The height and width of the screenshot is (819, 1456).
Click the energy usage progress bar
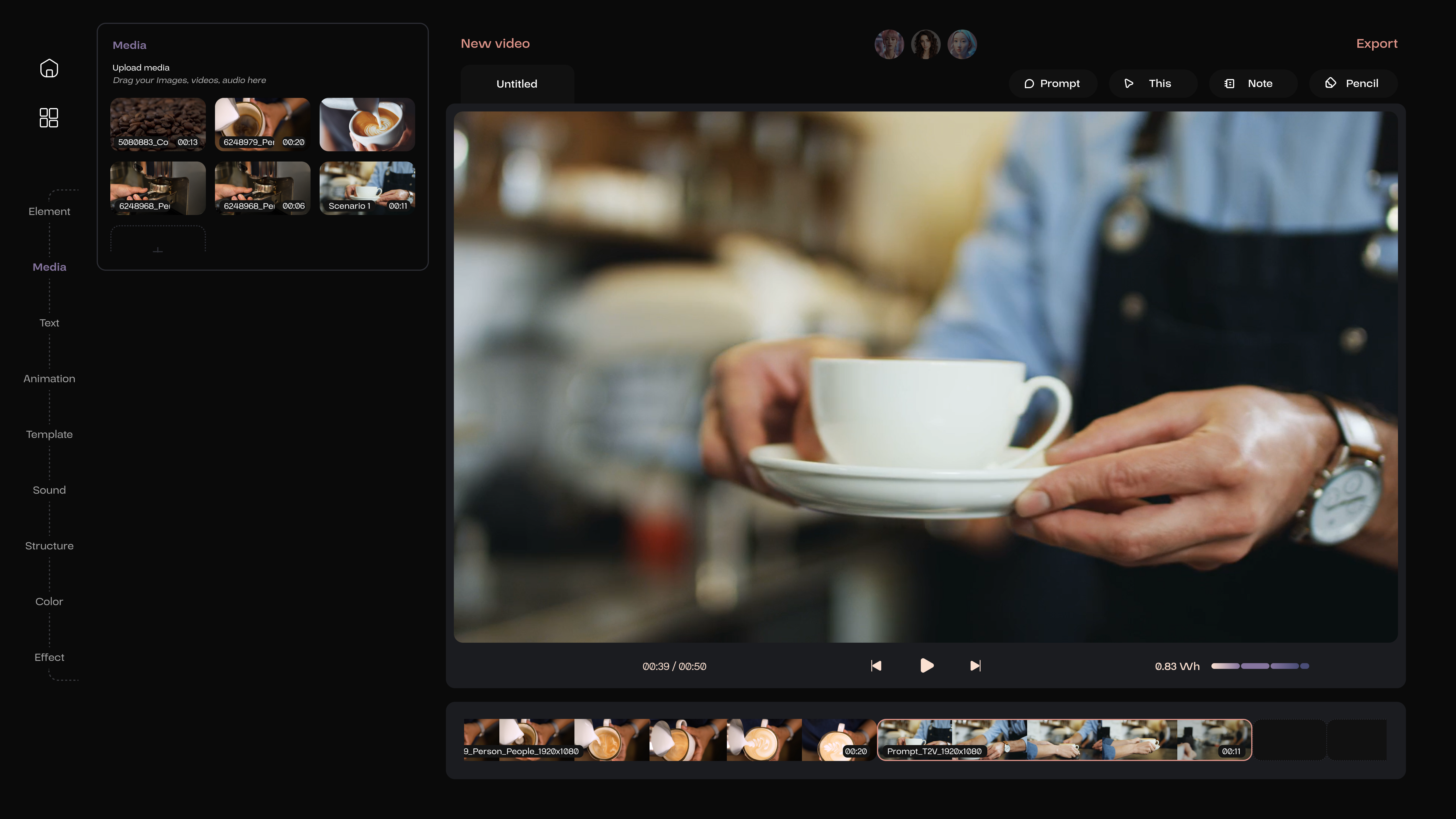click(1259, 666)
